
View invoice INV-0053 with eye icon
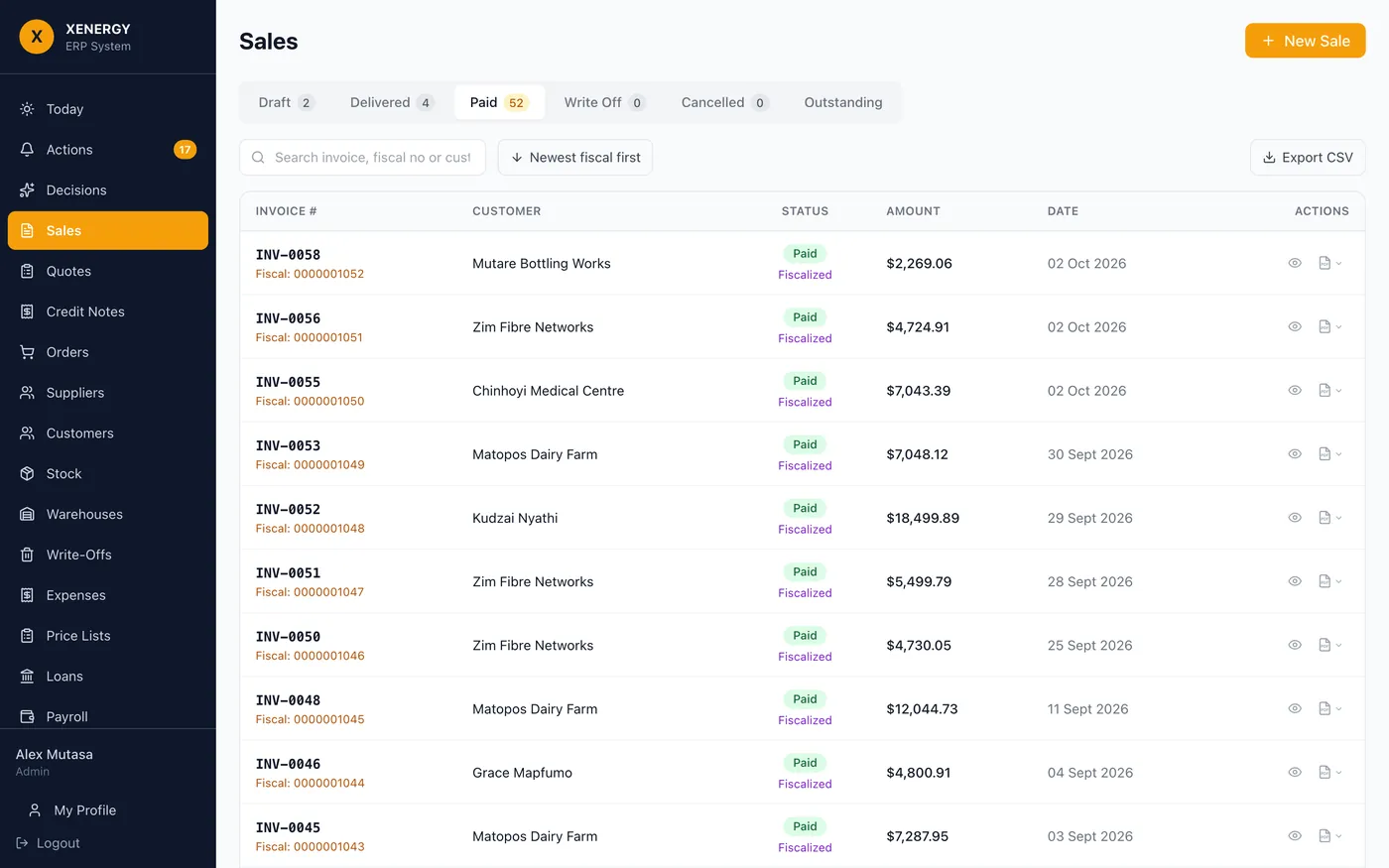(x=1295, y=453)
